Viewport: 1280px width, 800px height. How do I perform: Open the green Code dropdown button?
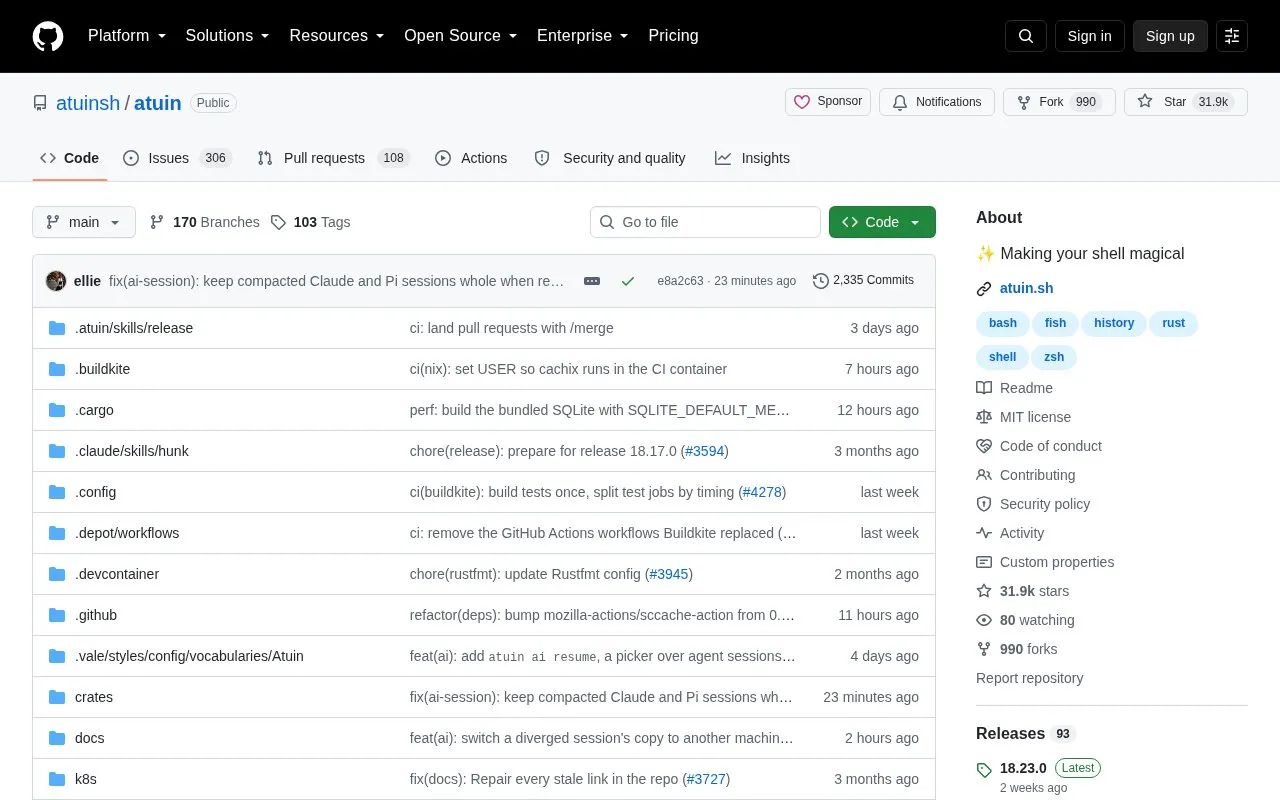click(882, 222)
